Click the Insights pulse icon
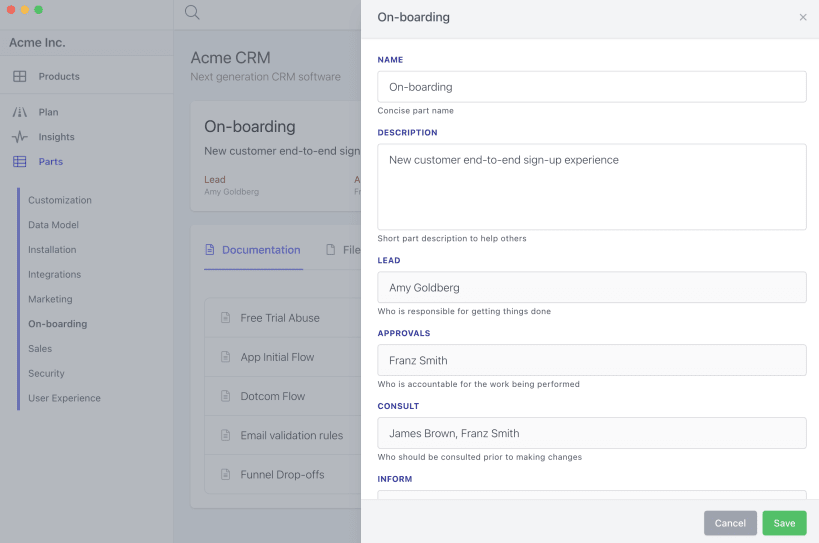The image size is (819, 543). pos(20,137)
